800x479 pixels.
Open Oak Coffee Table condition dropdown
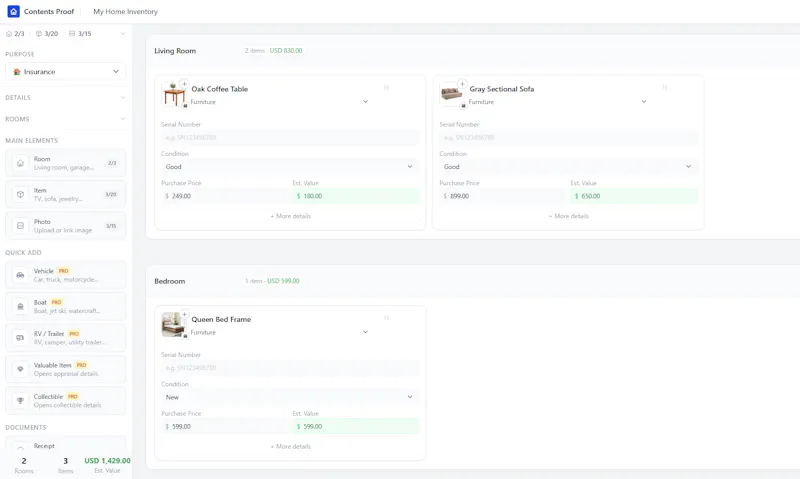tap(290, 167)
